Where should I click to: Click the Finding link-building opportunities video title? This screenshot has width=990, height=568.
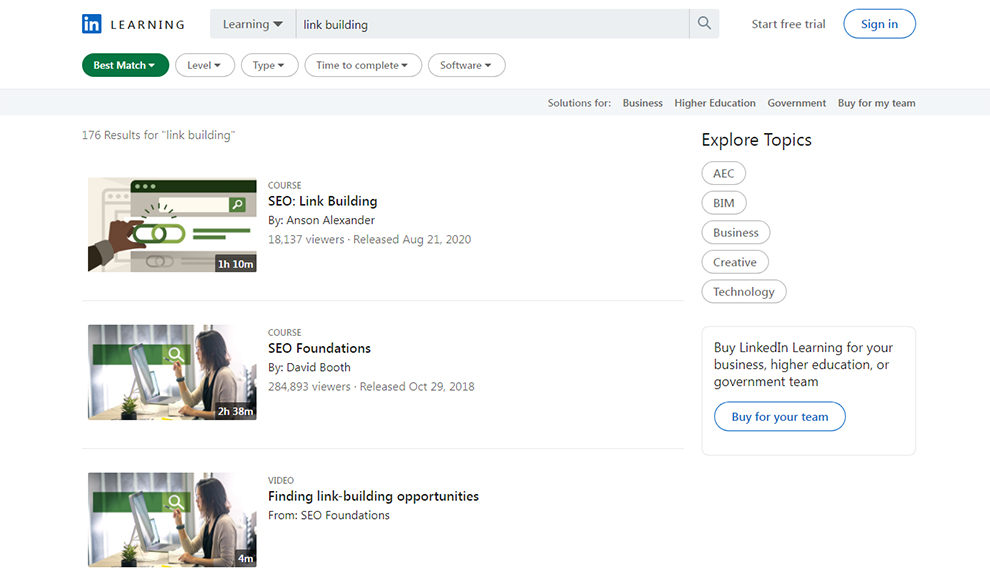(373, 496)
